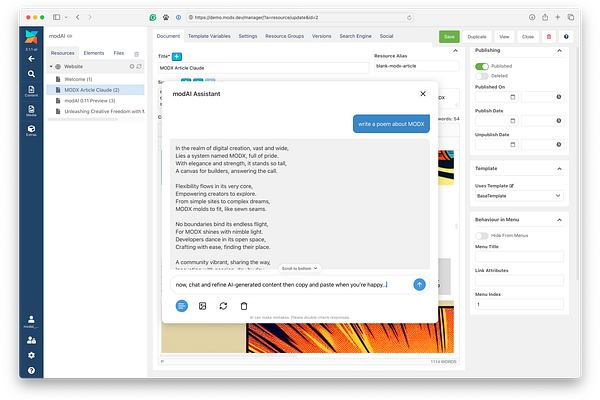Screen dimensions: 600x400
Task: Click the View button
Action: (x=504, y=37)
